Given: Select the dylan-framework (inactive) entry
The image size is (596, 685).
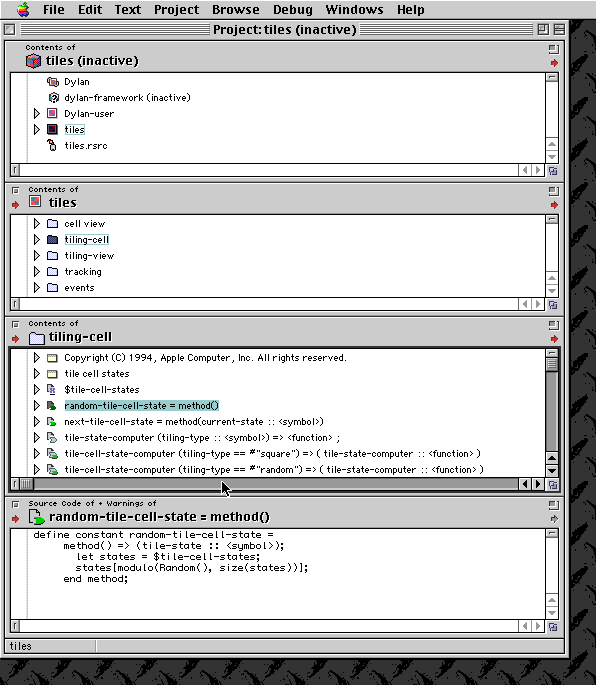Looking at the screenshot, I should click(x=127, y=97).
